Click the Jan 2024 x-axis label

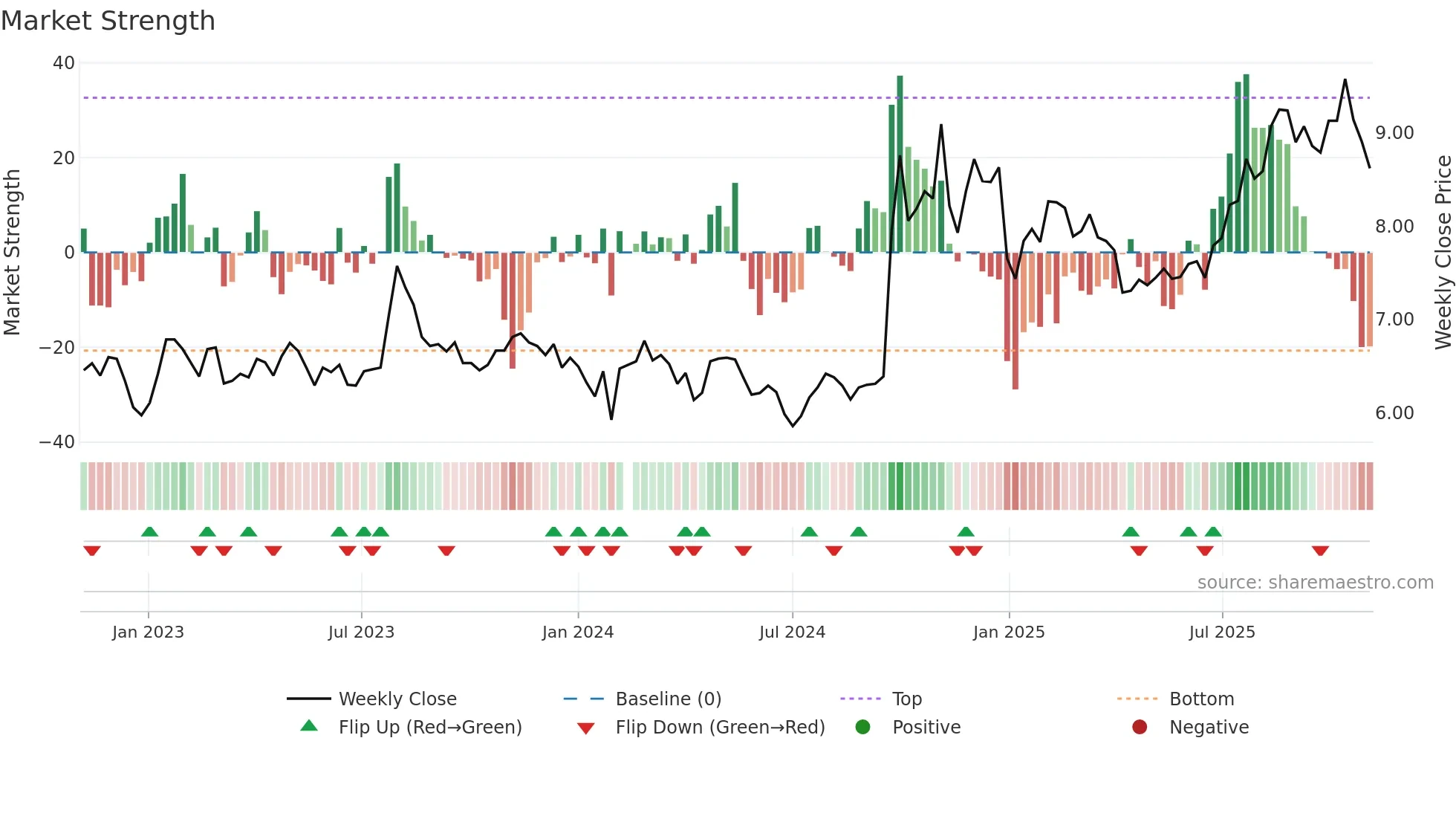coord(577,632)
